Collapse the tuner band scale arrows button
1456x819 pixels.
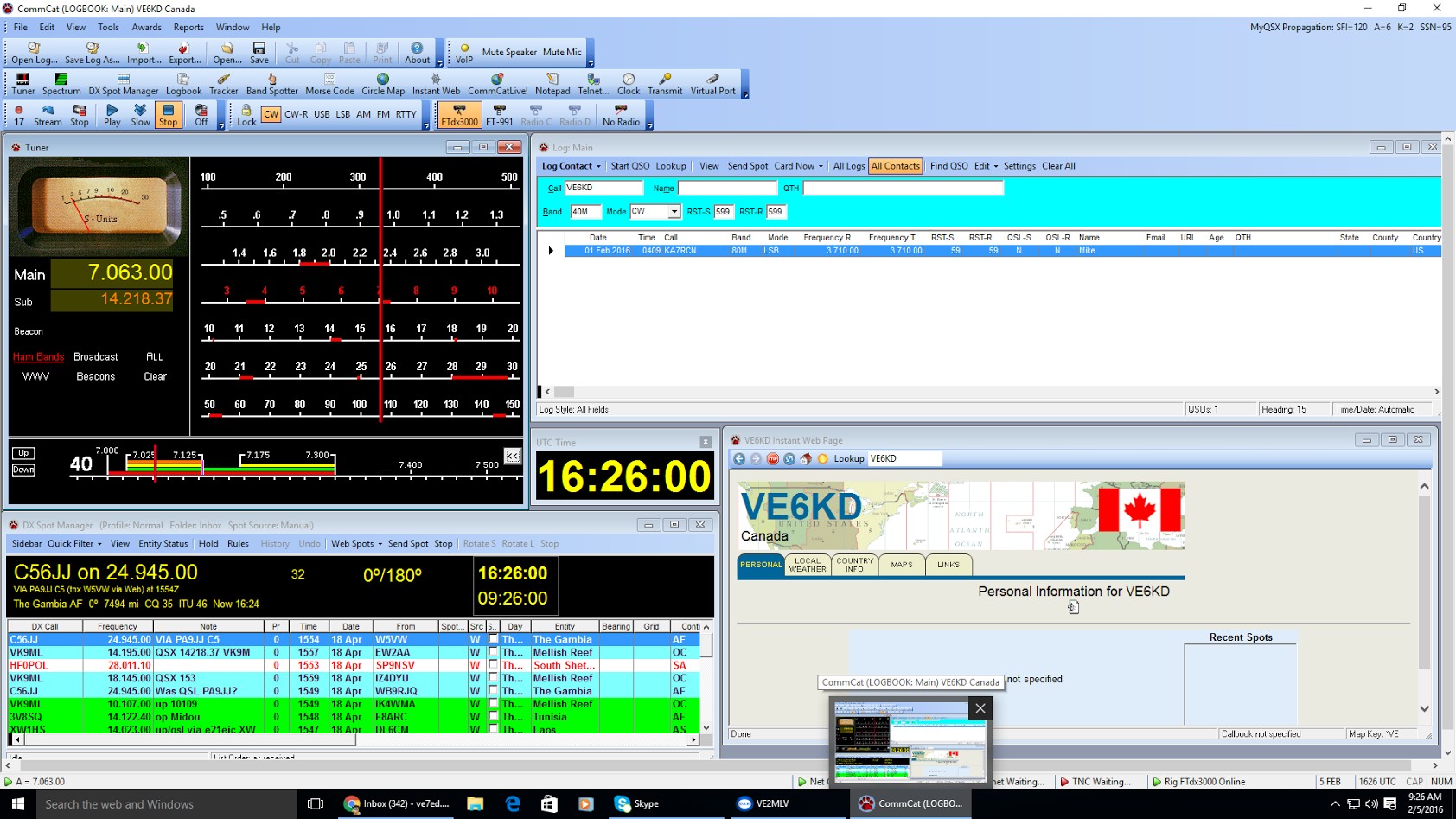coord(513,456)
